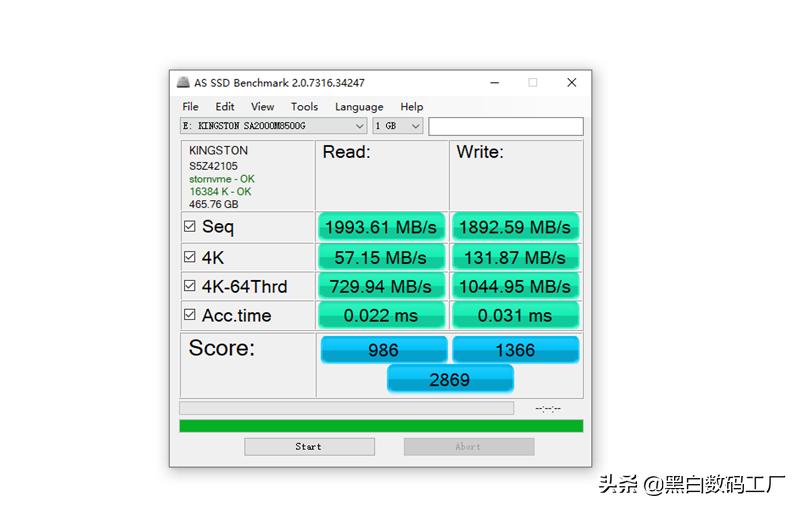
Task: Click the 4K read result 57.15 MB/s
Action: [x=381, y=258]
